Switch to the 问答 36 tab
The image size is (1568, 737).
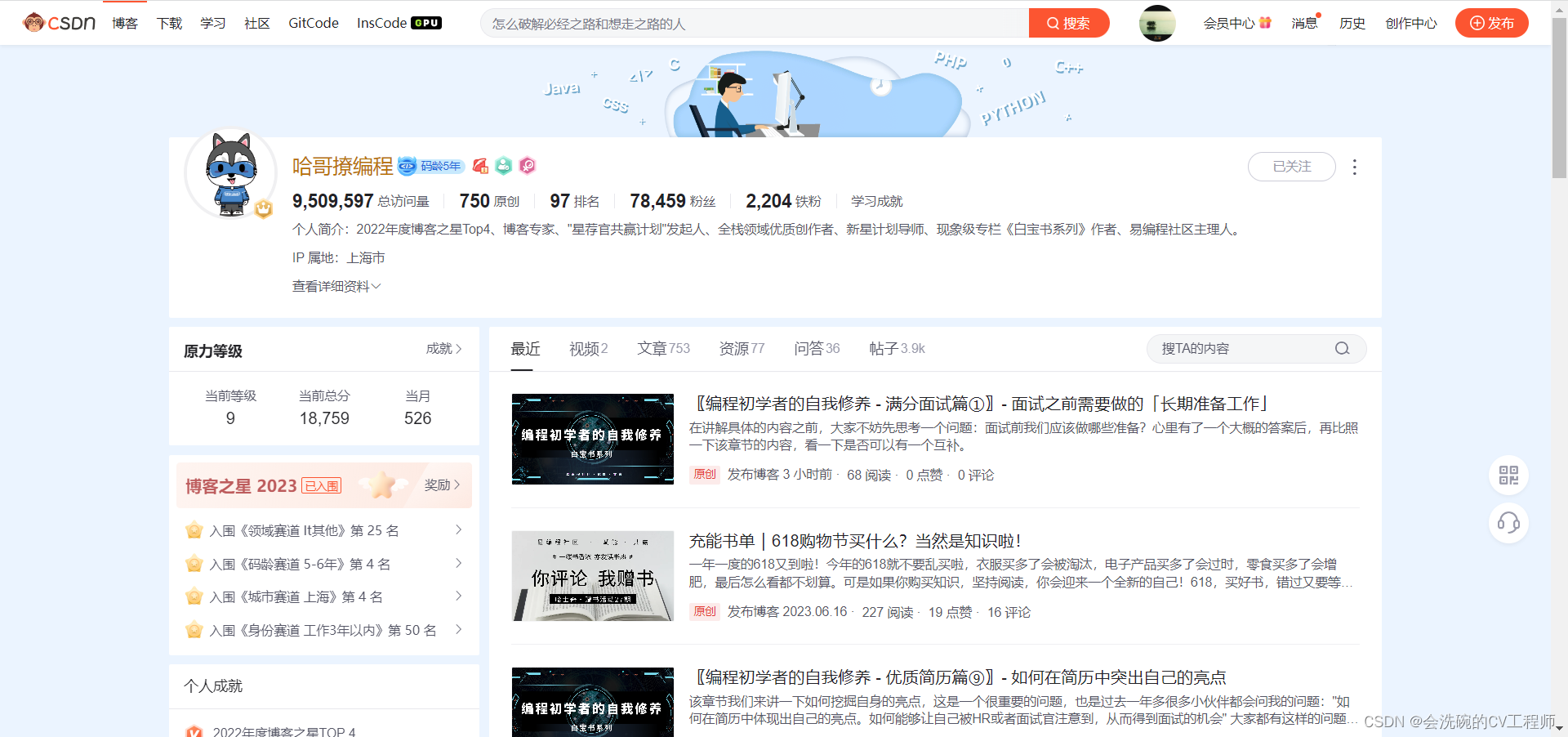coord(817,349)
